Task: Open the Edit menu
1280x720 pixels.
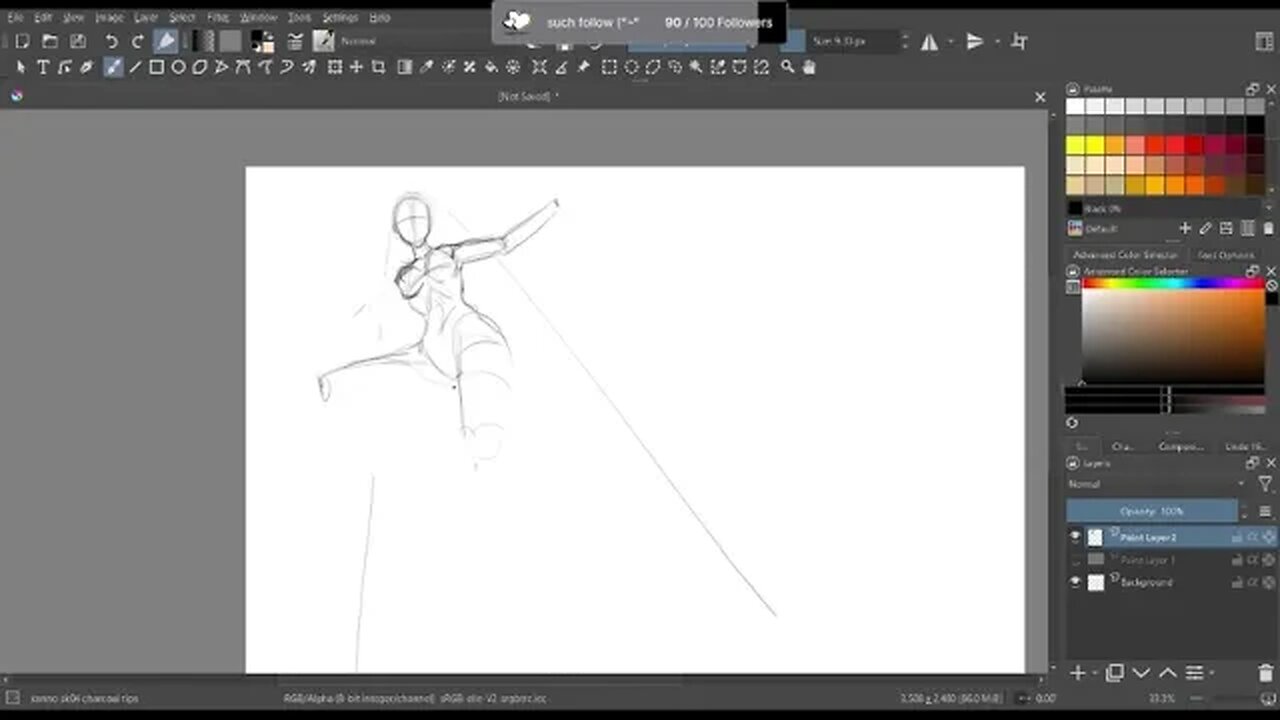Action: click(44, 18)
